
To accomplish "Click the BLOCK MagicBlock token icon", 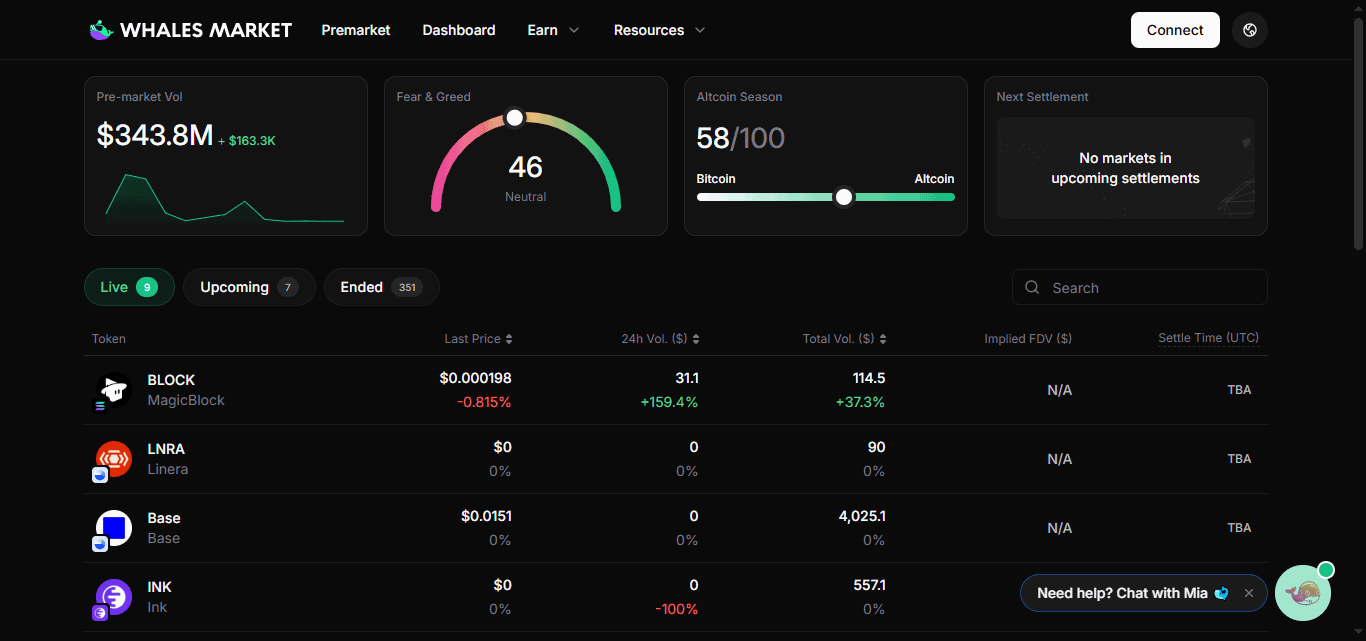I will pyautogui.click(x=113, y=390).
